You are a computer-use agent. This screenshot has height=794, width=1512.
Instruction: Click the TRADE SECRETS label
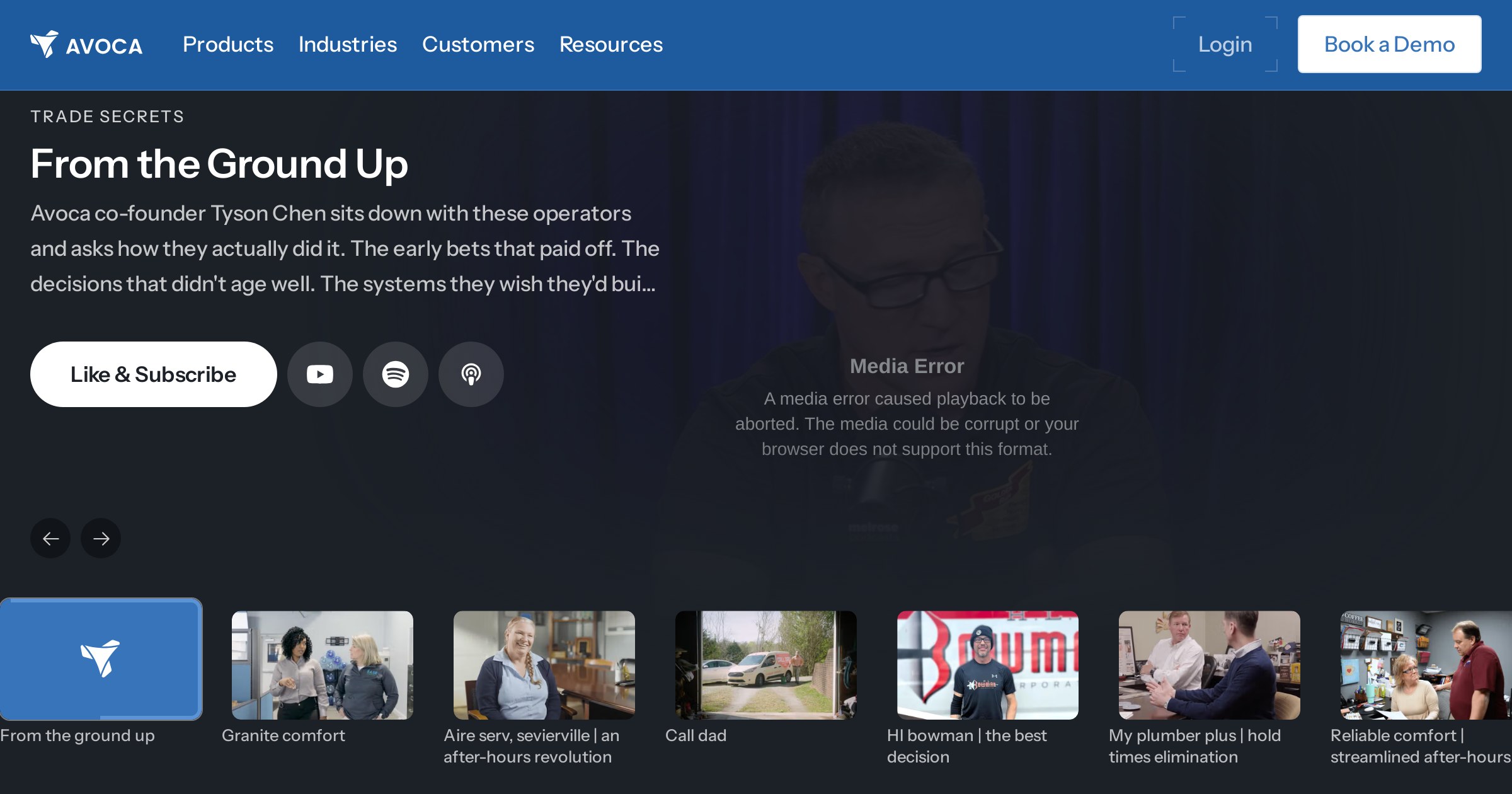click(107, 117)
